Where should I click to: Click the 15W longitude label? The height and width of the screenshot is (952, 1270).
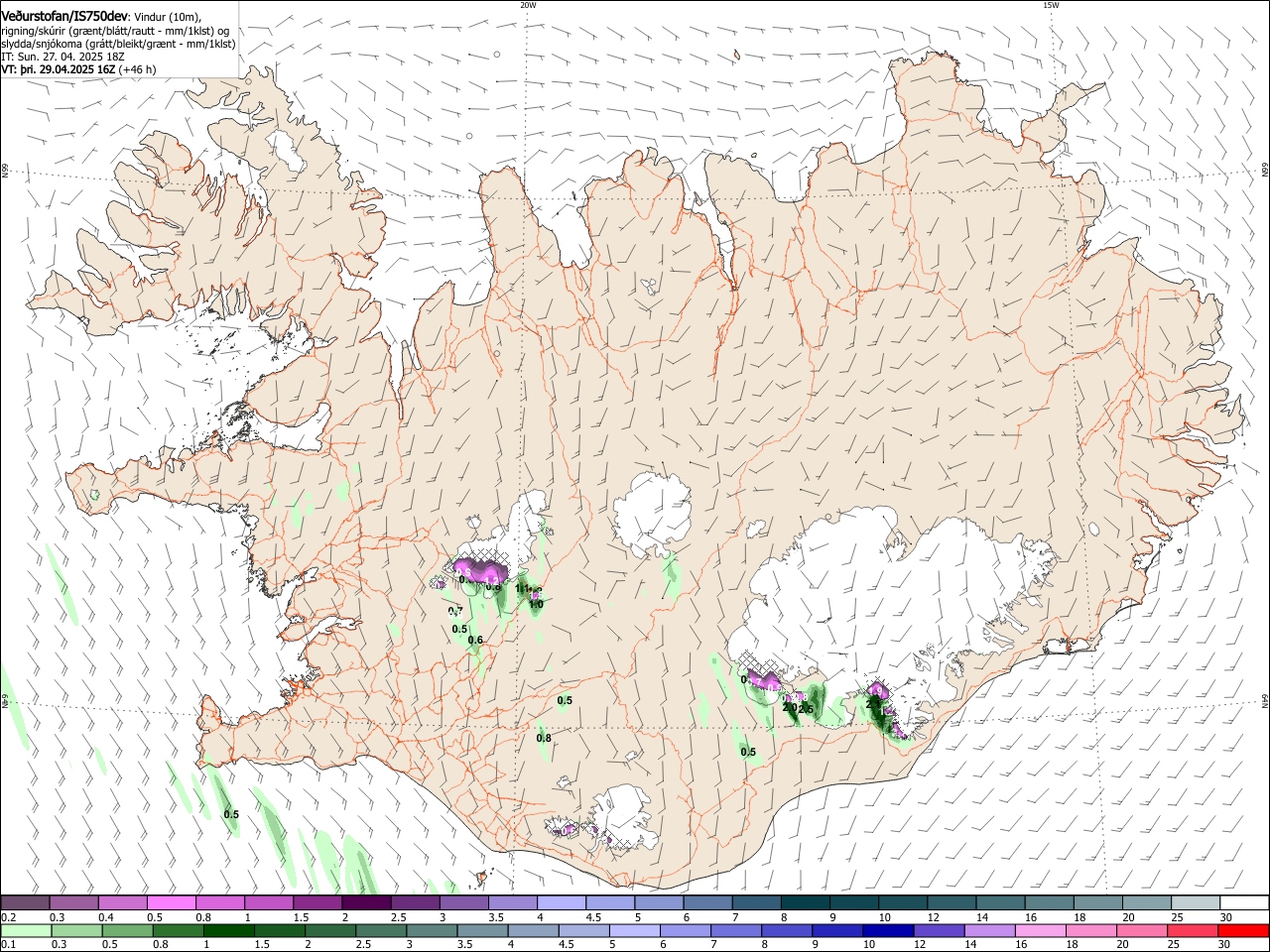coord(1051,5)
